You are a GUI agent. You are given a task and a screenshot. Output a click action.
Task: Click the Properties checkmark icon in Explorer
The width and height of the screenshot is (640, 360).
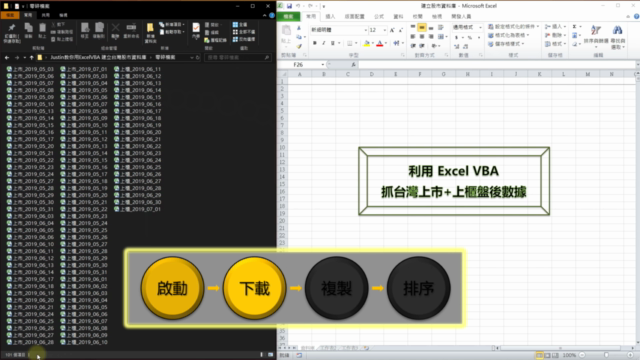click(x=196, y=28)
